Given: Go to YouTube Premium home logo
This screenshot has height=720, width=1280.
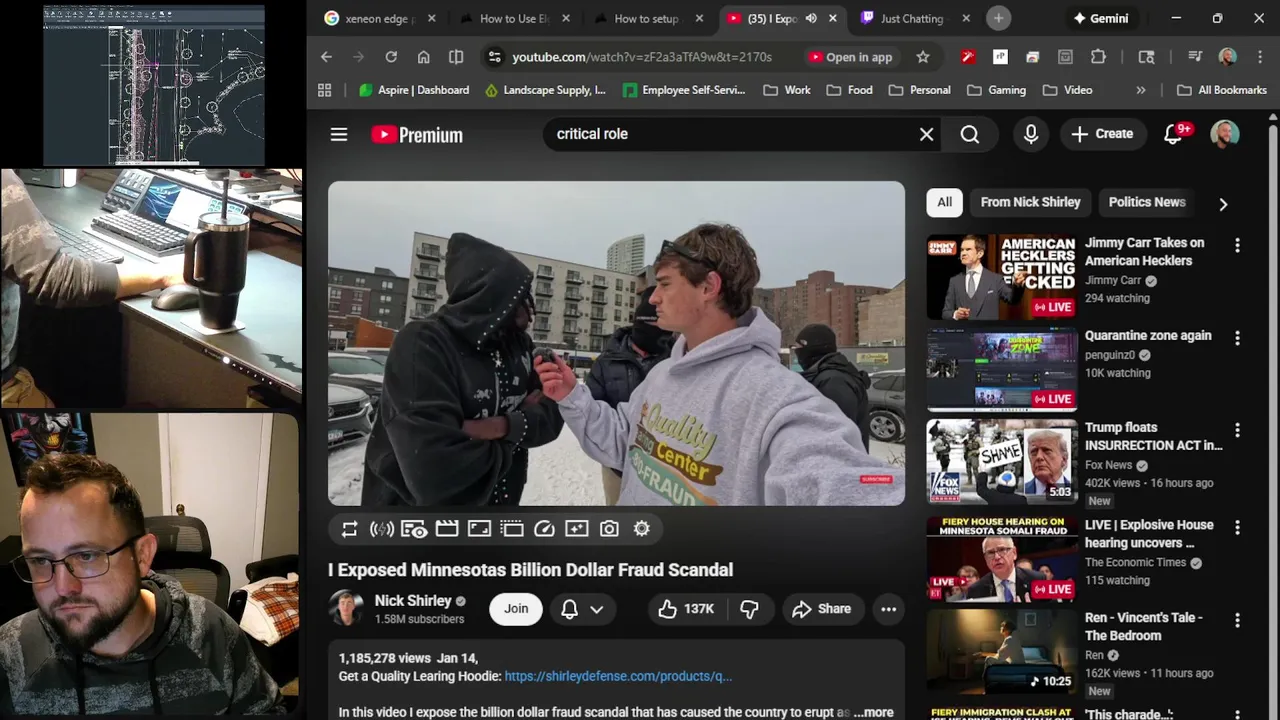Looking at the screenshot, I should tap(417, 134).
